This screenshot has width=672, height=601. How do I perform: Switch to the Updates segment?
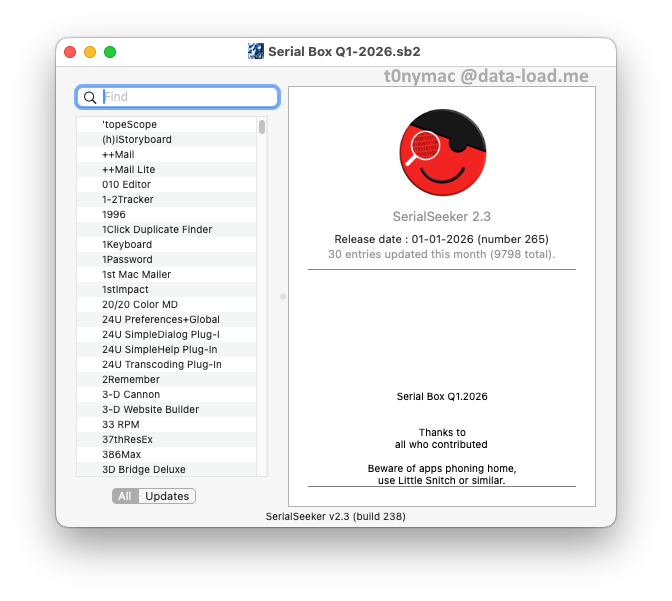[x=167, y=496]
